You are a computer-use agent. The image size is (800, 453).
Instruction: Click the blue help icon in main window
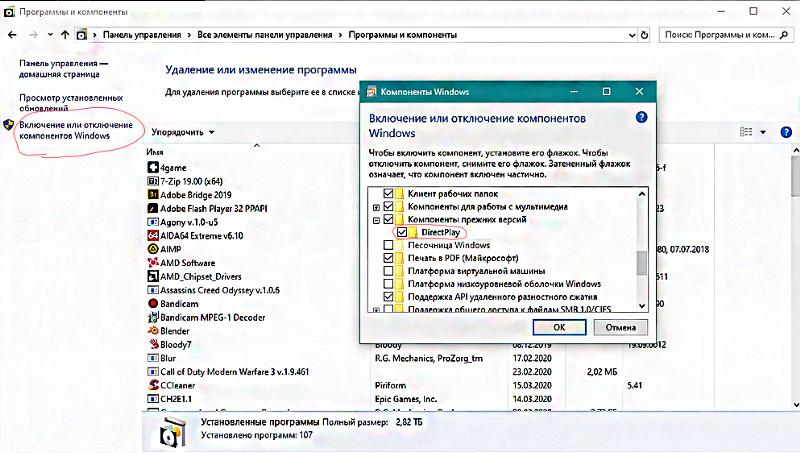click(x=786, y=132)
